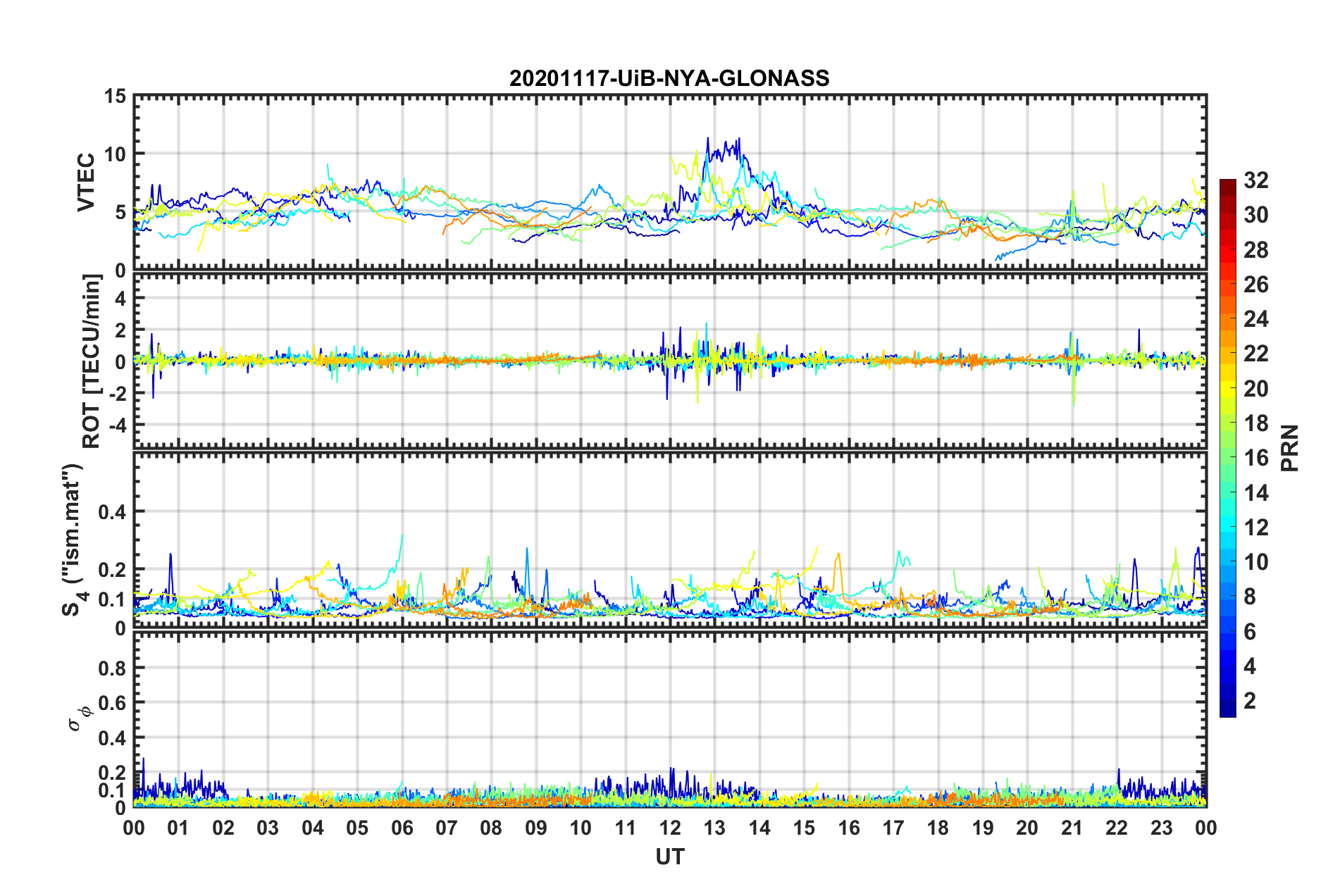Click the x-axis tick label 23
Screen dimensions: 1340x896
pyautogui.click(x=1161, y=827)
